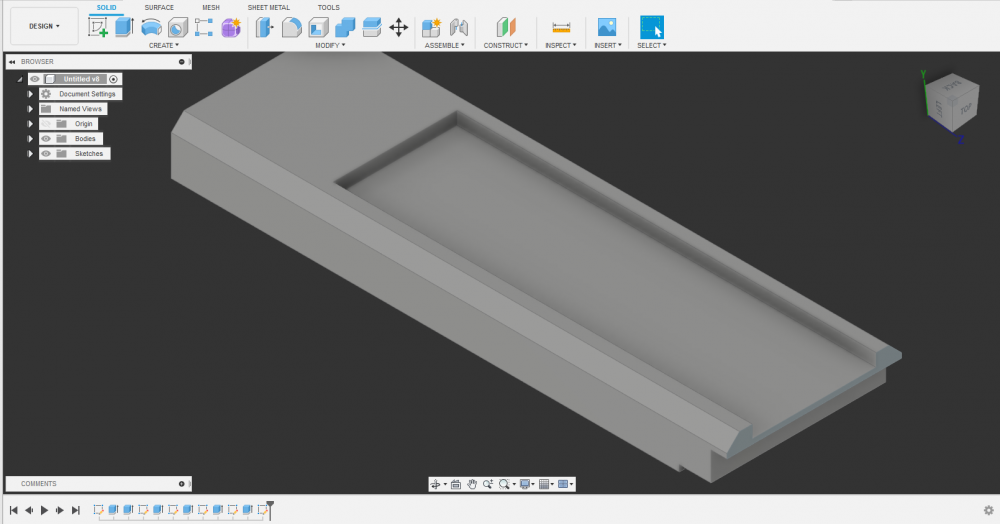Expand the Bodies node
Viewport: 1000px width, 524px height.
(x=30, y=138)
